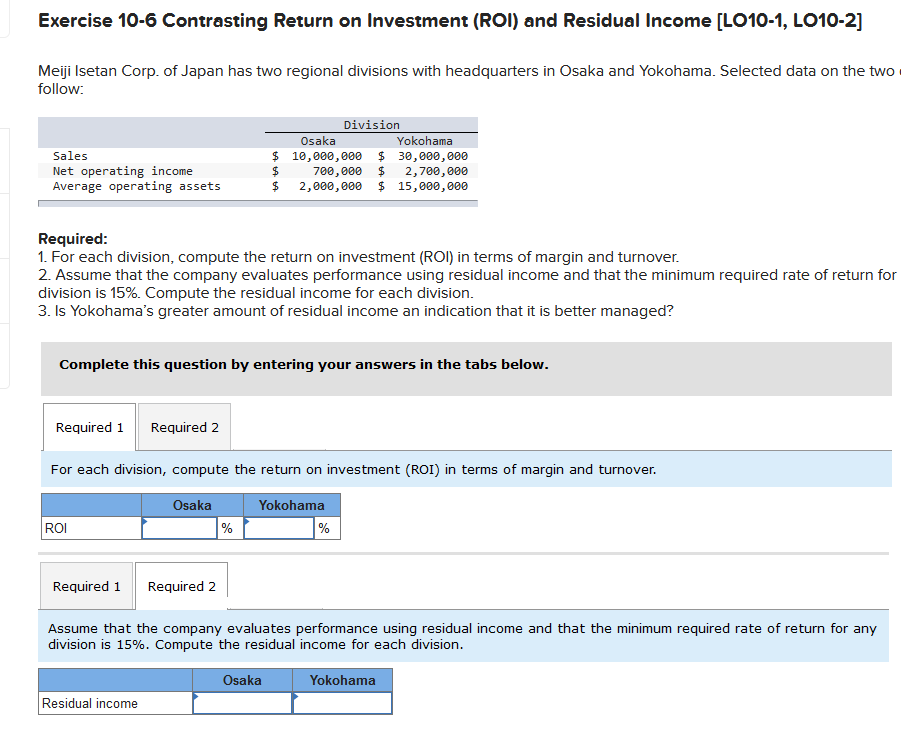Viewport: 904px width, 746px height.
Task: Click the Yokohama ROI input field
Action: point(279,528)
